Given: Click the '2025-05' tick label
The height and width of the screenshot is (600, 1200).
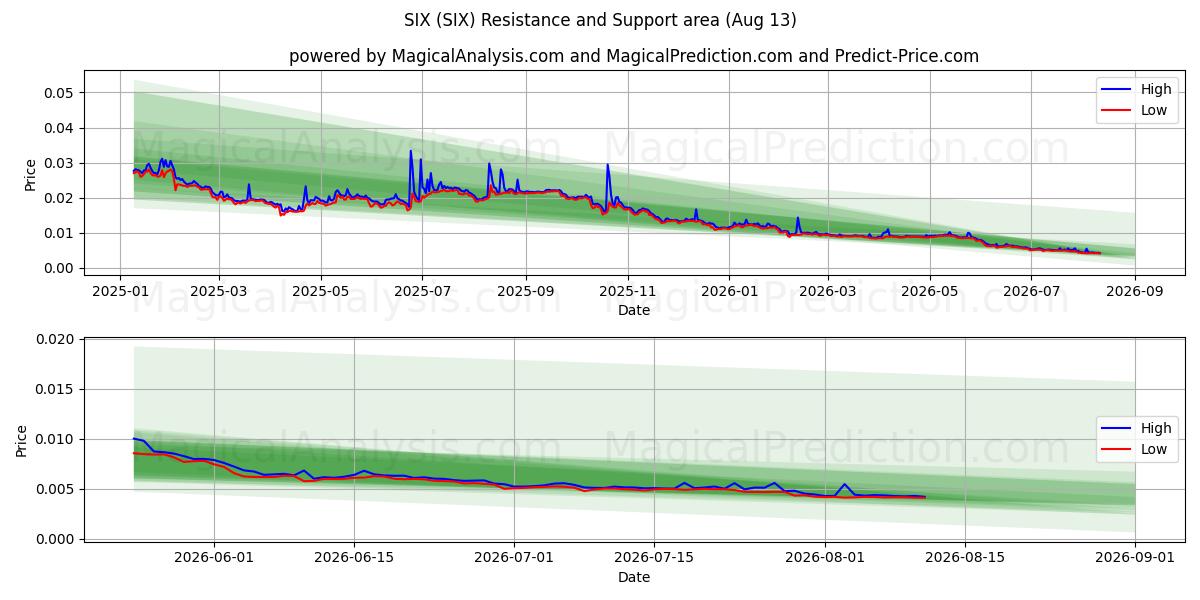Looking at the screenshot, I should point(321,291).
